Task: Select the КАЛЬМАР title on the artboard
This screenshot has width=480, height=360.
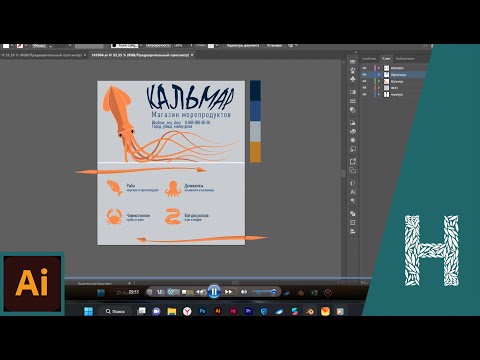Action: [190, 97]
